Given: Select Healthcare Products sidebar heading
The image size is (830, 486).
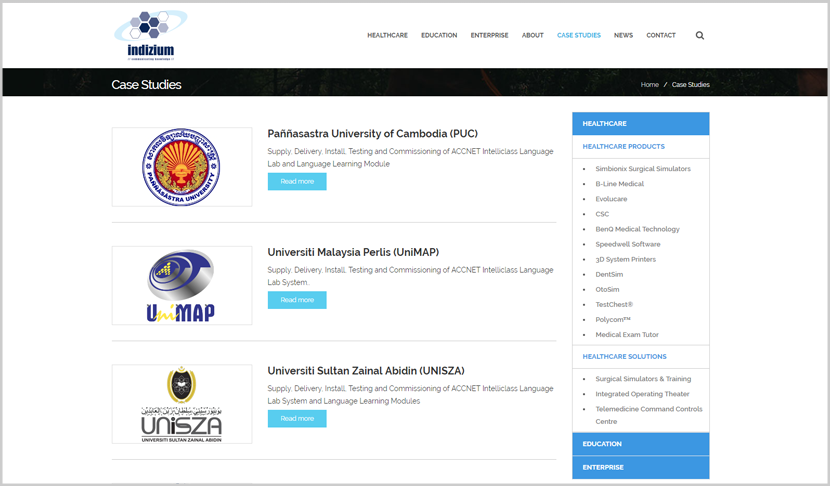Looking at the screenshot, I should 624,147.
